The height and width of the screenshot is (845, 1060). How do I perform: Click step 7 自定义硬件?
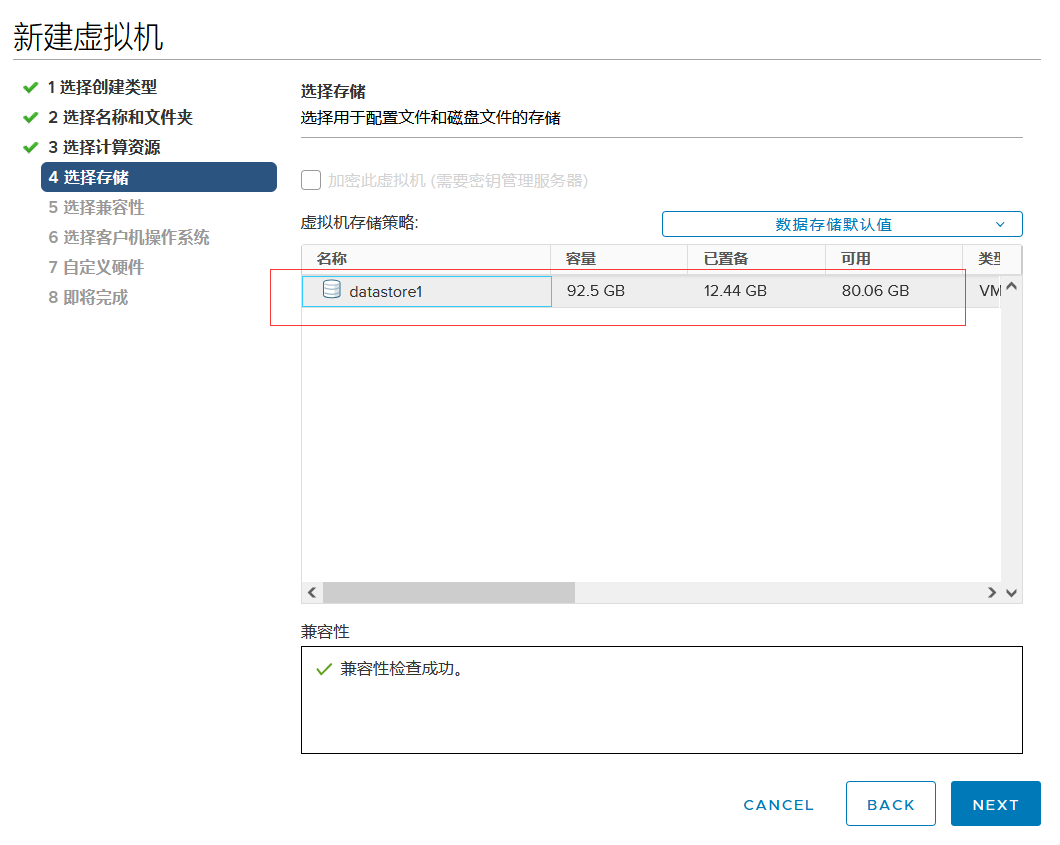pos(96,267)
